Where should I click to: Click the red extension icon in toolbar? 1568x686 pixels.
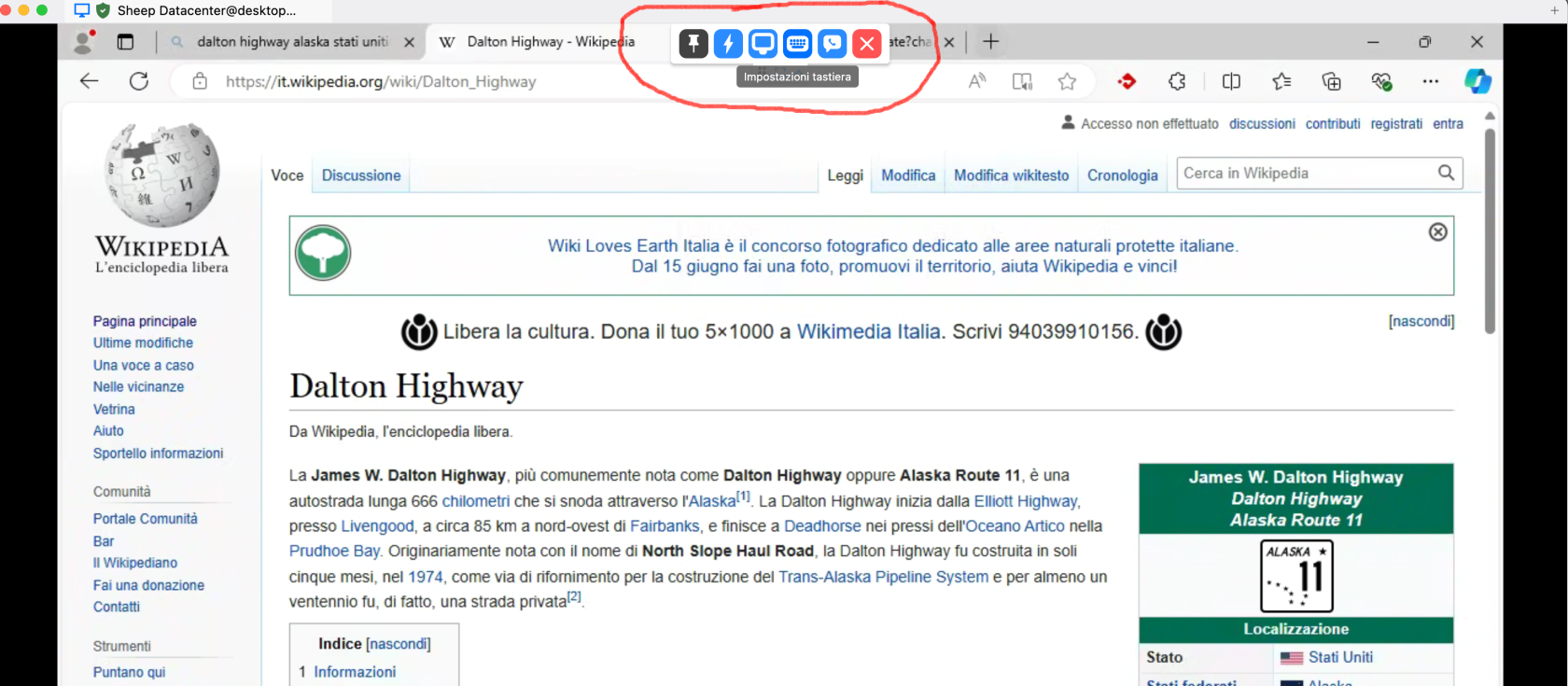click(1127, 81)
